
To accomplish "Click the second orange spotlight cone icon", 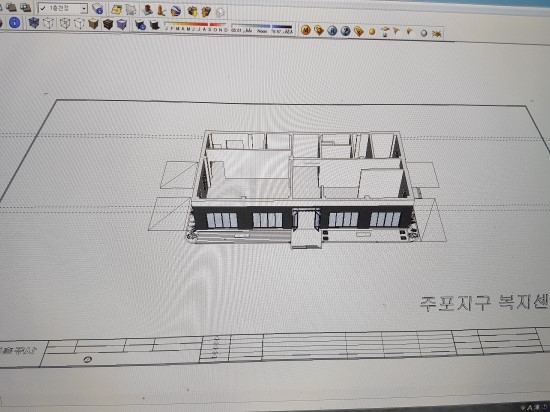I will [409, 32].
